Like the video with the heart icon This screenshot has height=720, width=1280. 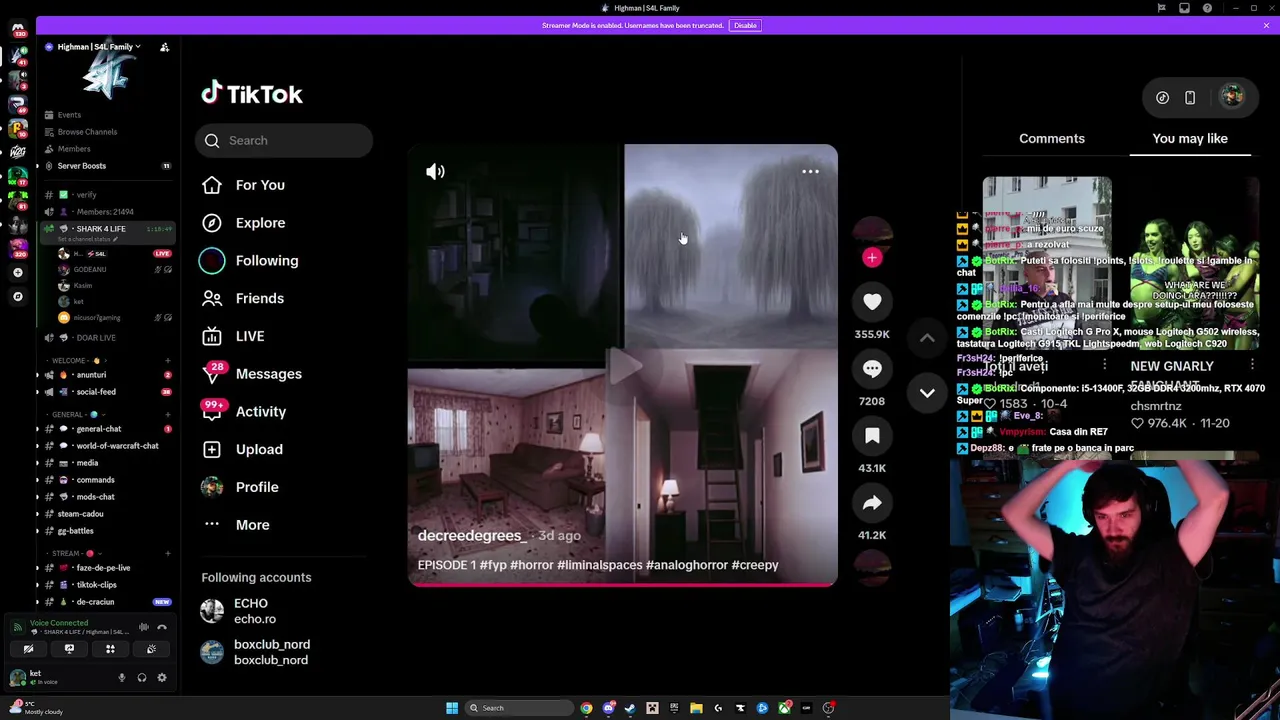click(872, 302)
